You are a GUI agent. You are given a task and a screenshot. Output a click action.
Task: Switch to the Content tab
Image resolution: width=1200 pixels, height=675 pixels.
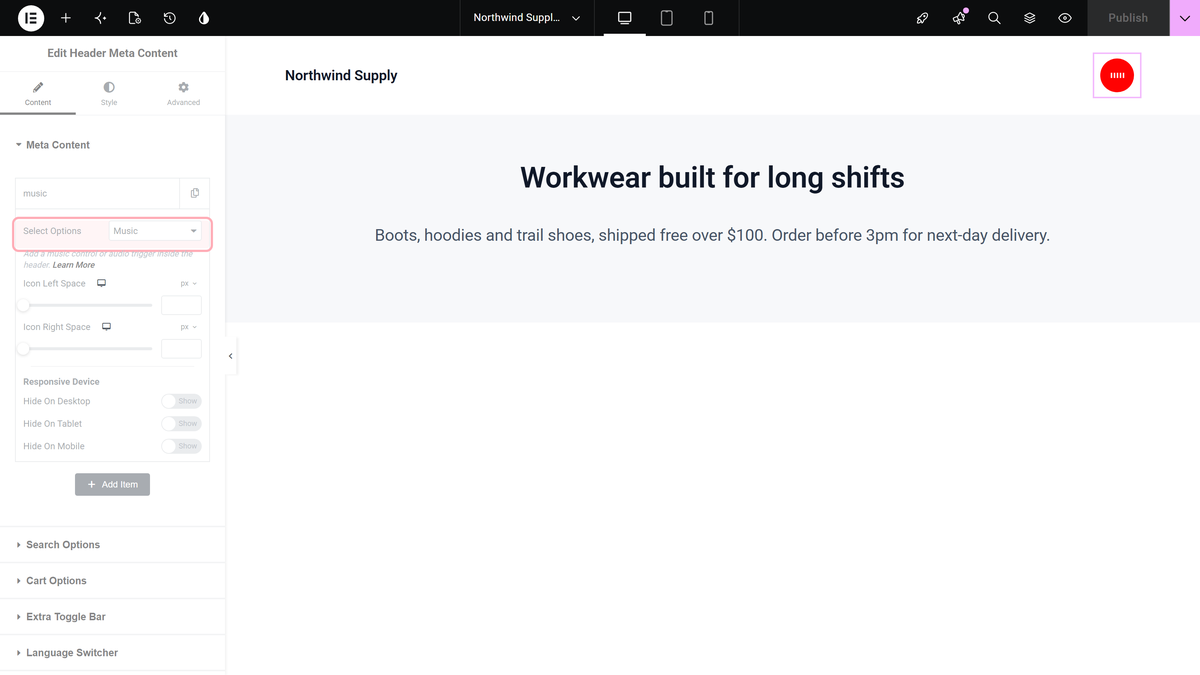[x=38, y=94]
